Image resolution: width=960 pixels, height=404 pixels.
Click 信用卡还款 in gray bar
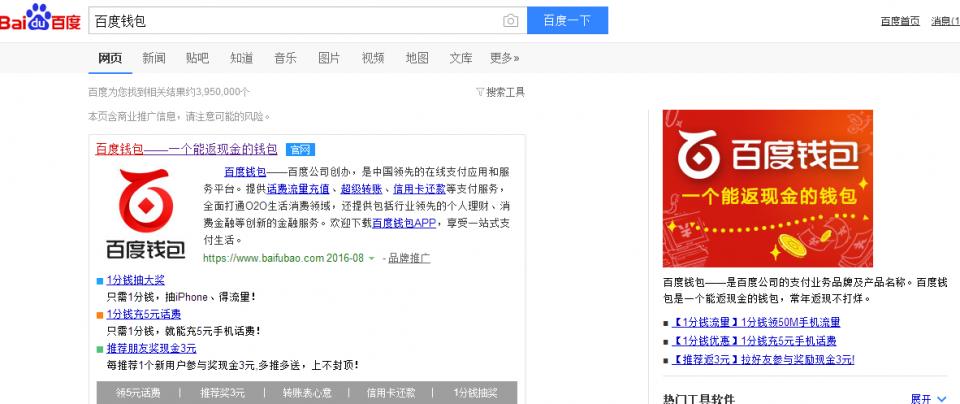point(391,393)
